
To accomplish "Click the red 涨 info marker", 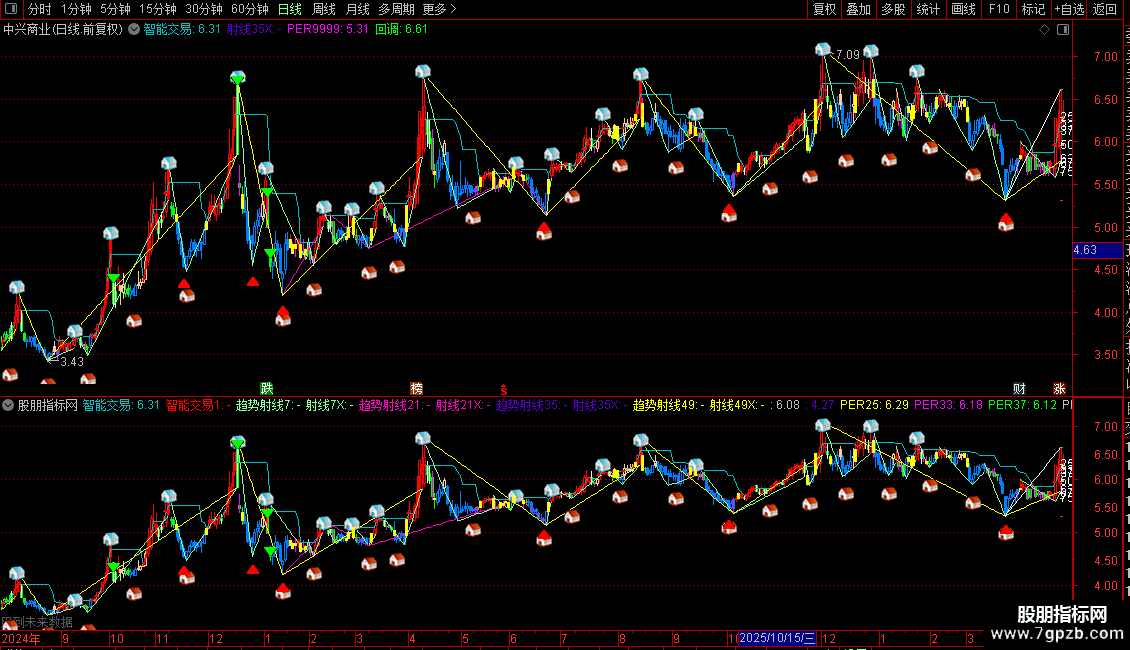I will click(x=1059, y=388).
